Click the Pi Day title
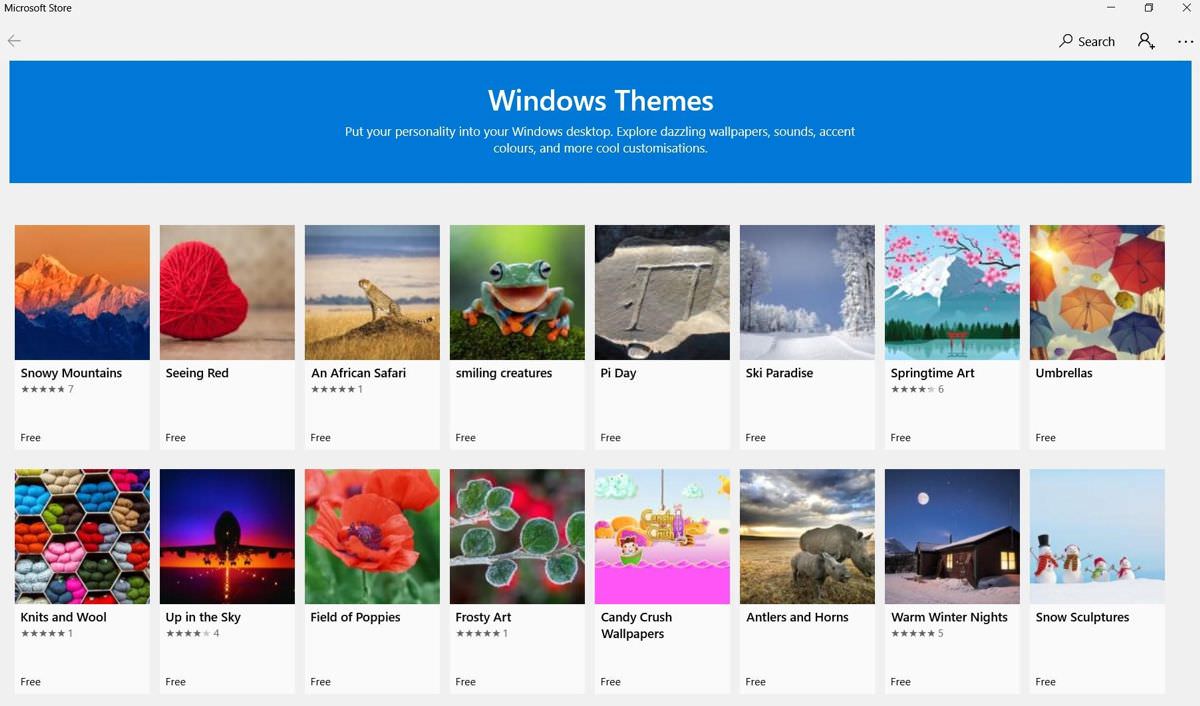The image size is (1200, 706). 618,373
